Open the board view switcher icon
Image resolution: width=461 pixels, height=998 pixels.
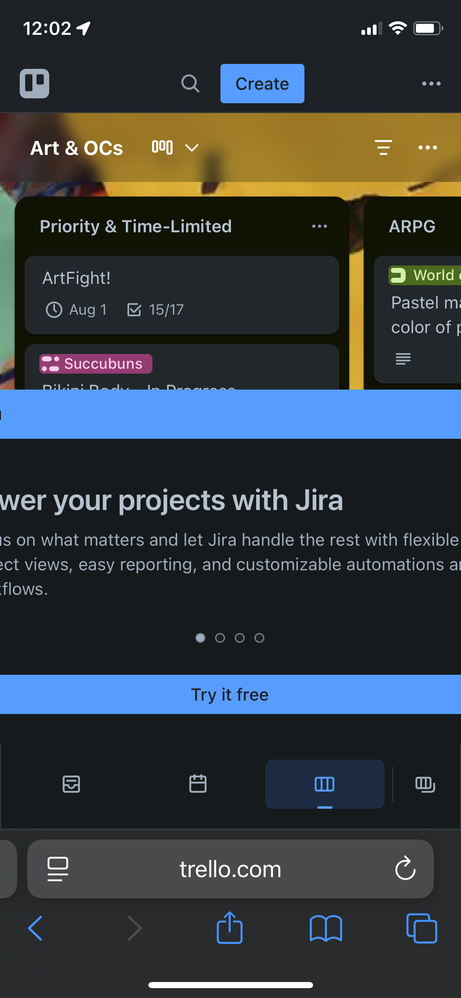[162, 148]
